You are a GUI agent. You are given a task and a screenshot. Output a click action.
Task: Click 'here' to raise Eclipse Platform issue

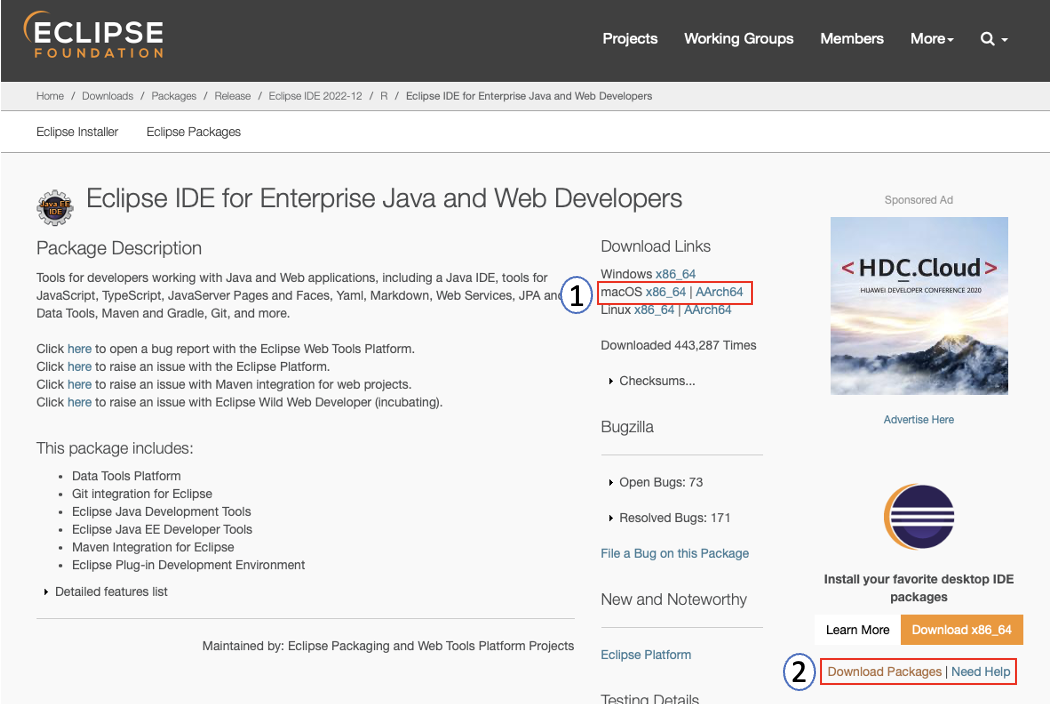coord(79,367)
